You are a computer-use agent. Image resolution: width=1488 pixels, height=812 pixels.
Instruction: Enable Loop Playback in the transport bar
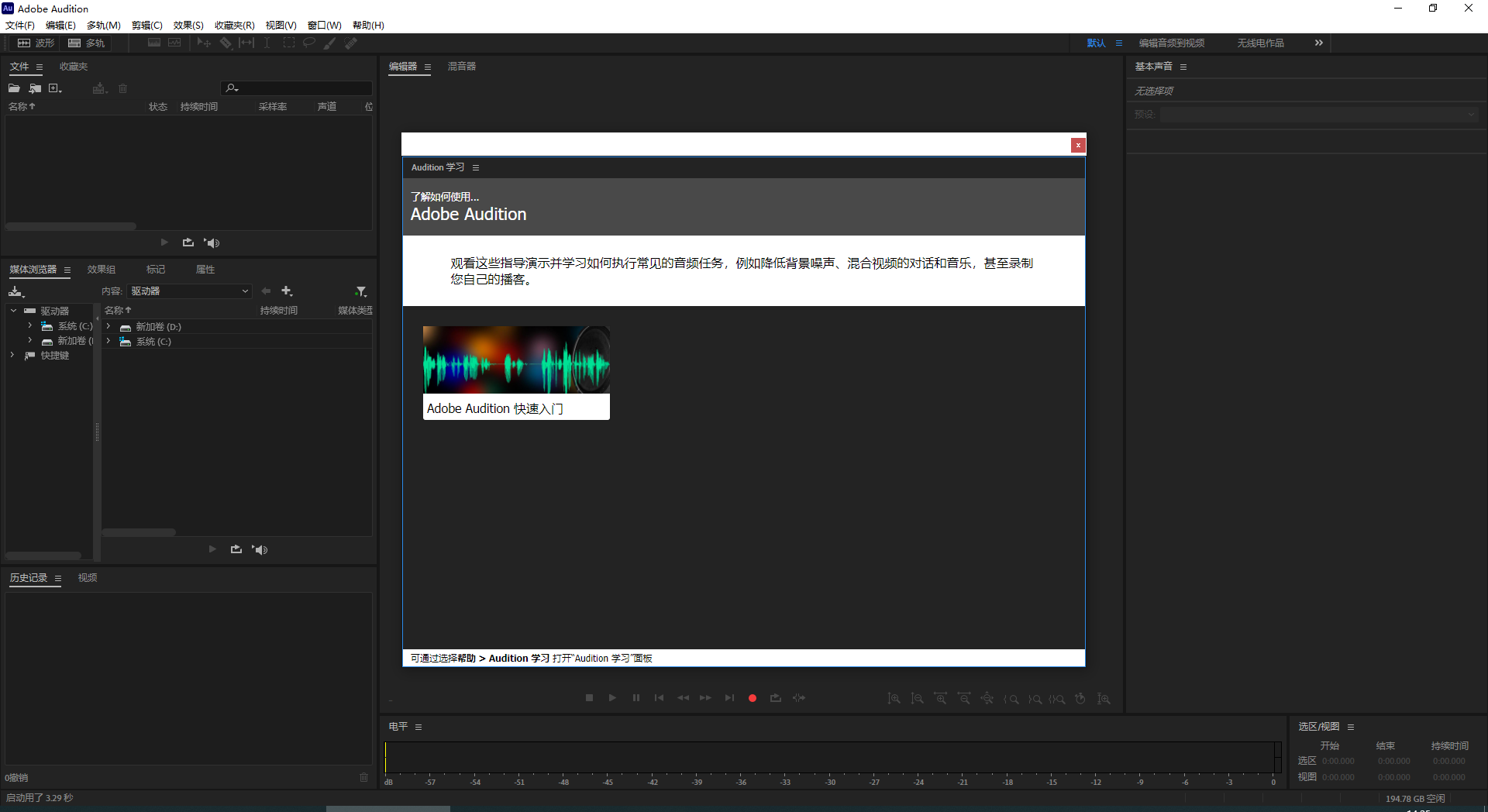coord(776,698)
